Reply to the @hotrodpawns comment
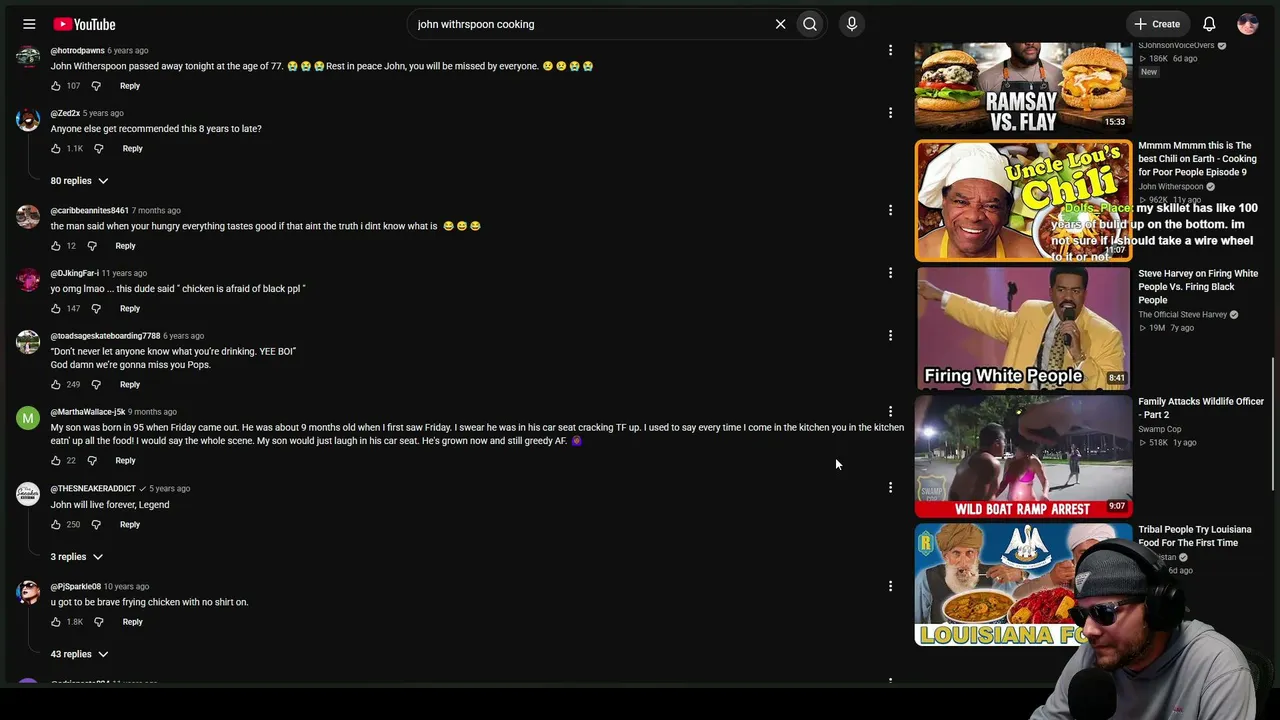Image resolution: width=1280 pixels, height=720 pixels. click(130, 86)
